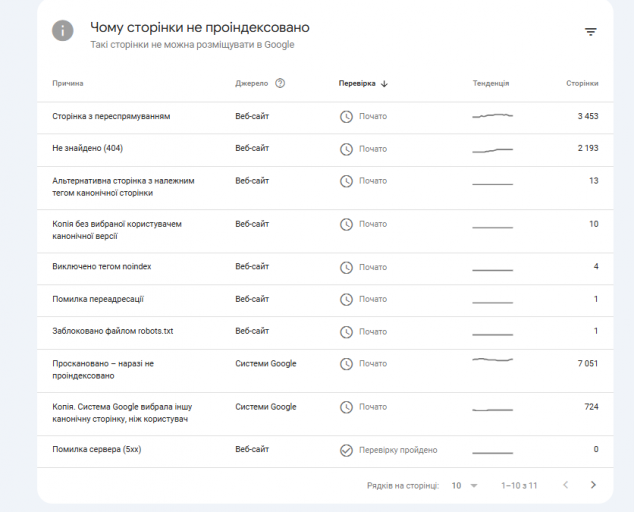634x512 pixels.
Task: Sort by Джерело column header
Action: click(251, 83)
